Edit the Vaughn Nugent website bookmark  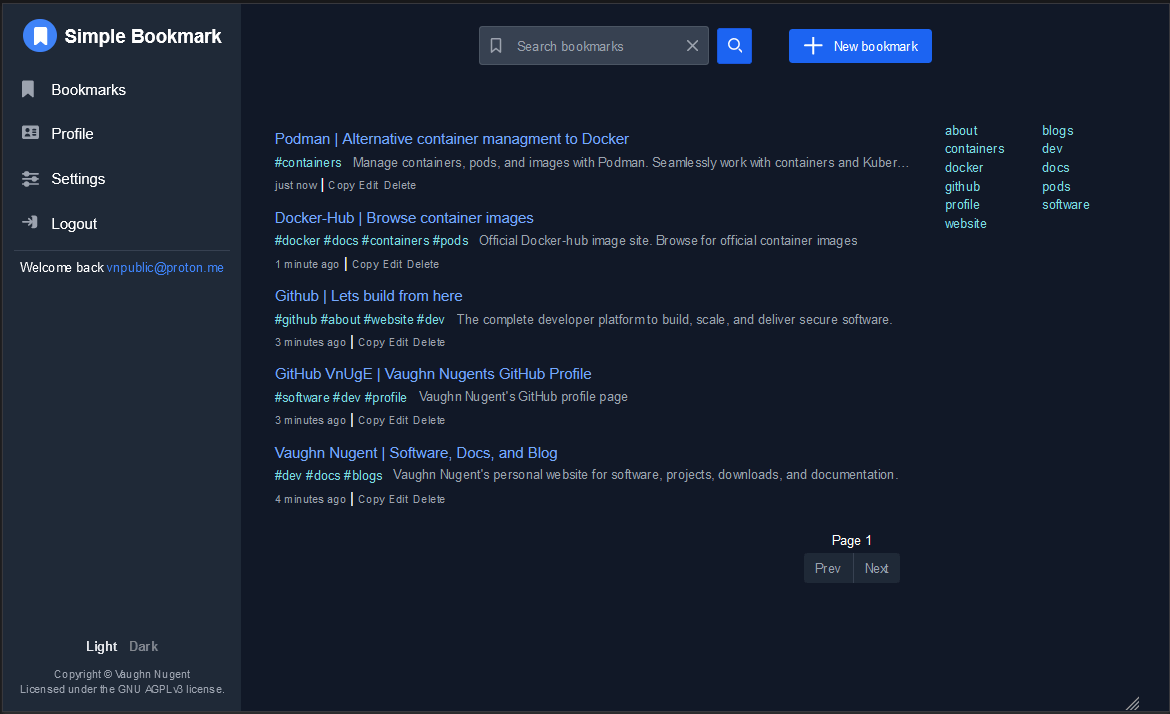tap(398, 499)
